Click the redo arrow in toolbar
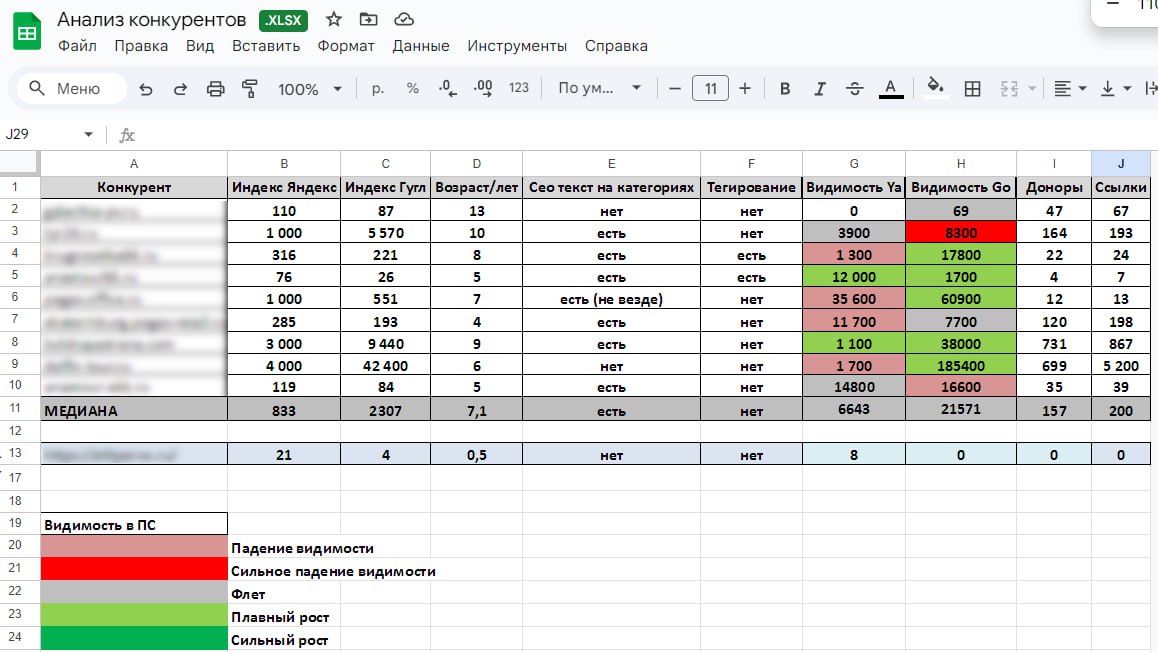 coord(180,89)
